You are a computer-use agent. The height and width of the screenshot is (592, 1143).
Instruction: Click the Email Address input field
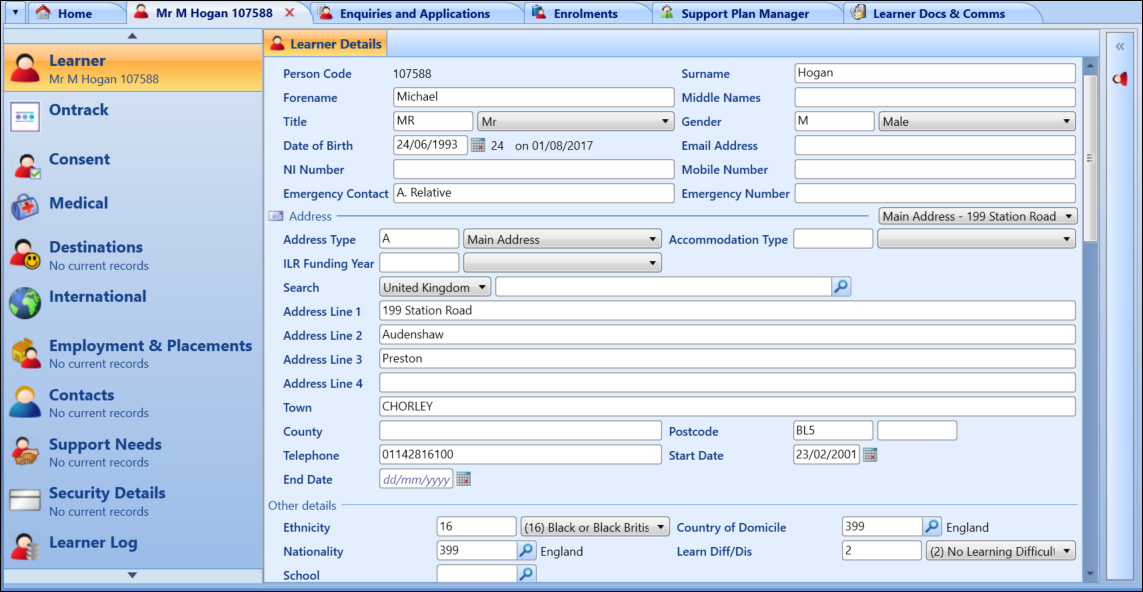pyautogui.click(x=934, y=146)
